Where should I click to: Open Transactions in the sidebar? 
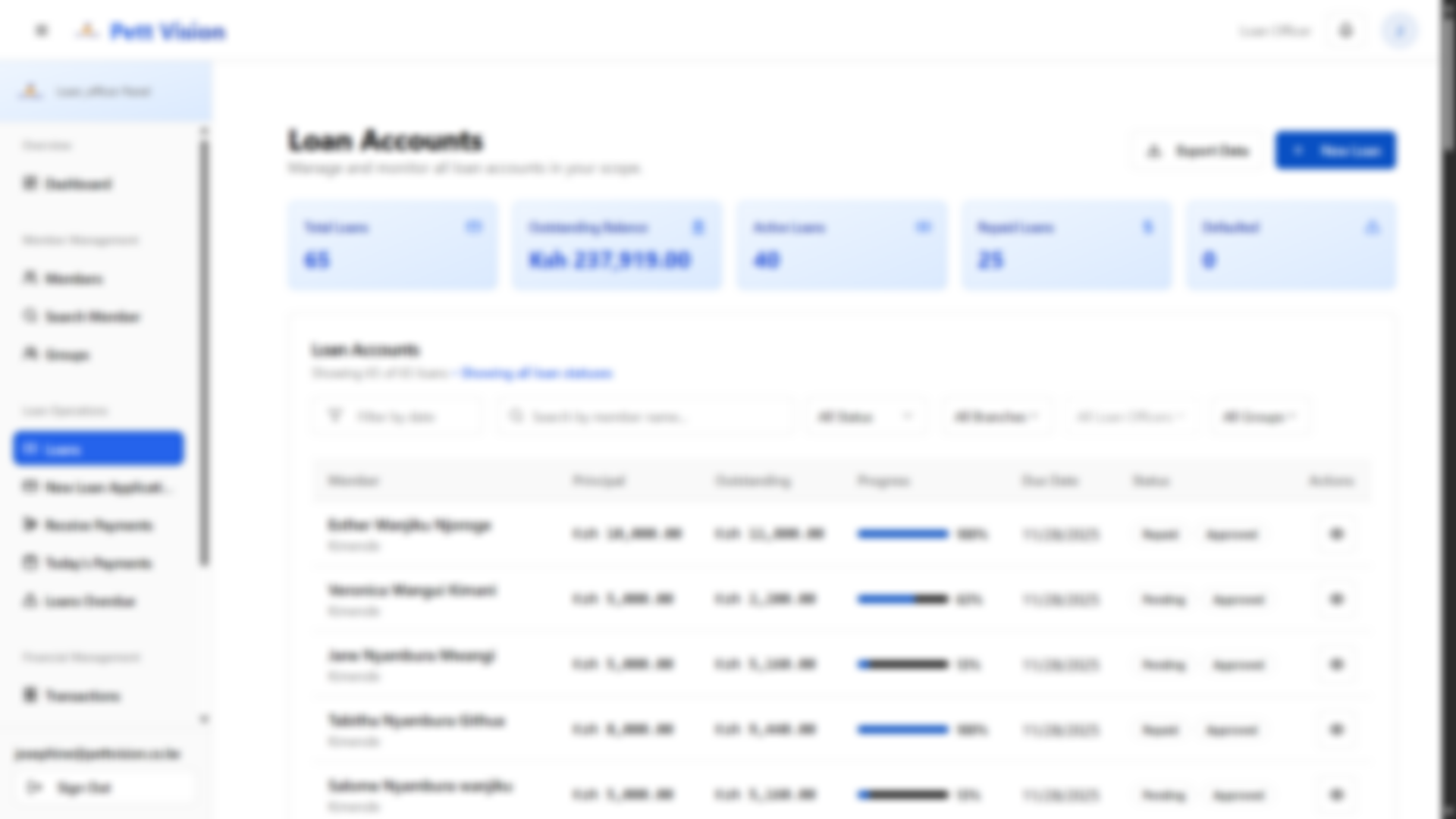click(99, 695)
